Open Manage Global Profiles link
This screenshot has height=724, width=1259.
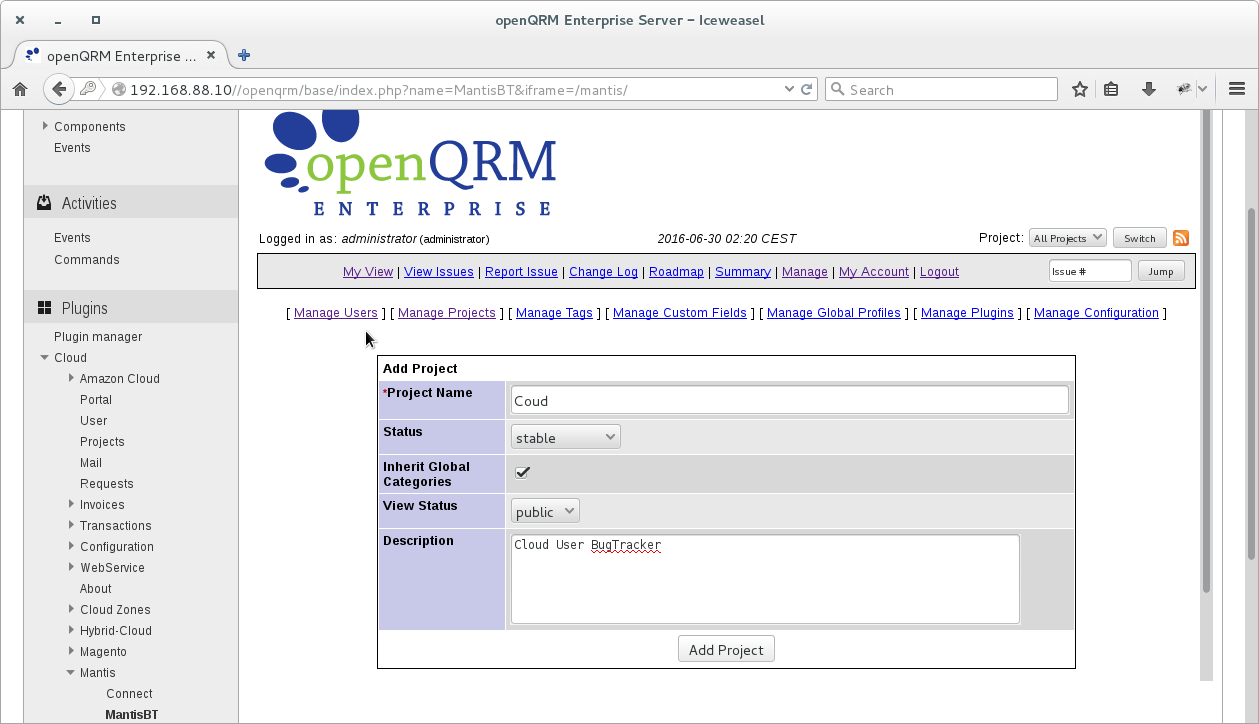(834, 313)
